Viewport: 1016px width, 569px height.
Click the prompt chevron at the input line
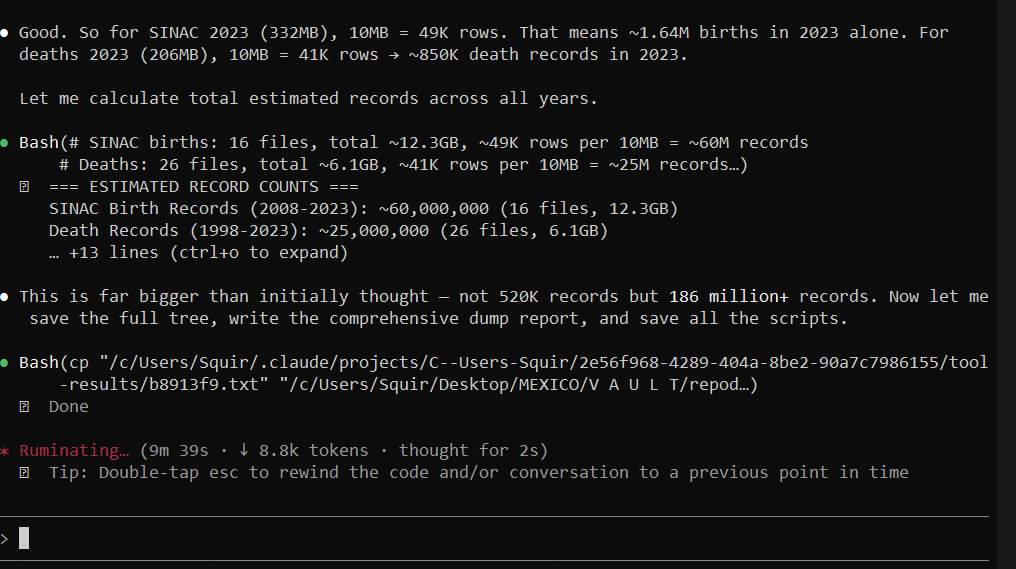(5, 539)
